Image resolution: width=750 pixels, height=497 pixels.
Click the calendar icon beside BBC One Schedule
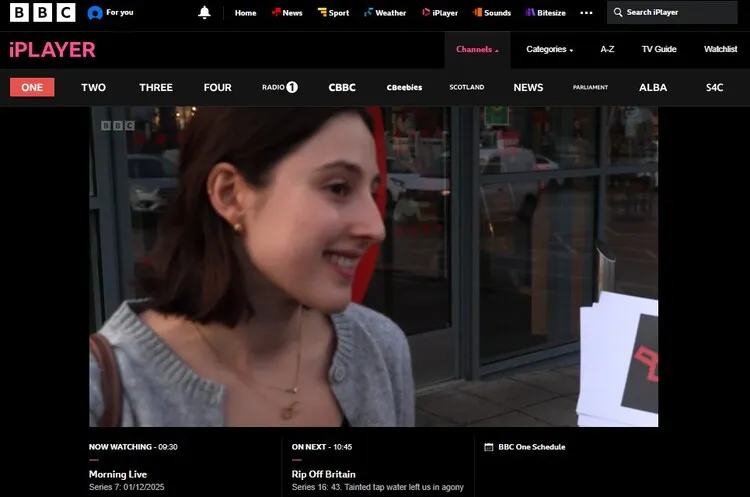click(488, 447)
